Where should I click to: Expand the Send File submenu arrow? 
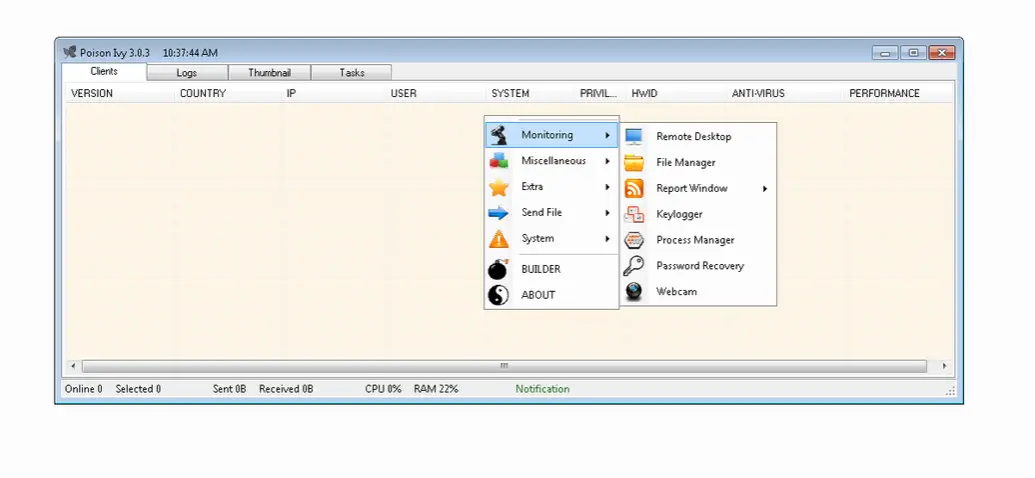pyautogui.click(x=607, y=213)
